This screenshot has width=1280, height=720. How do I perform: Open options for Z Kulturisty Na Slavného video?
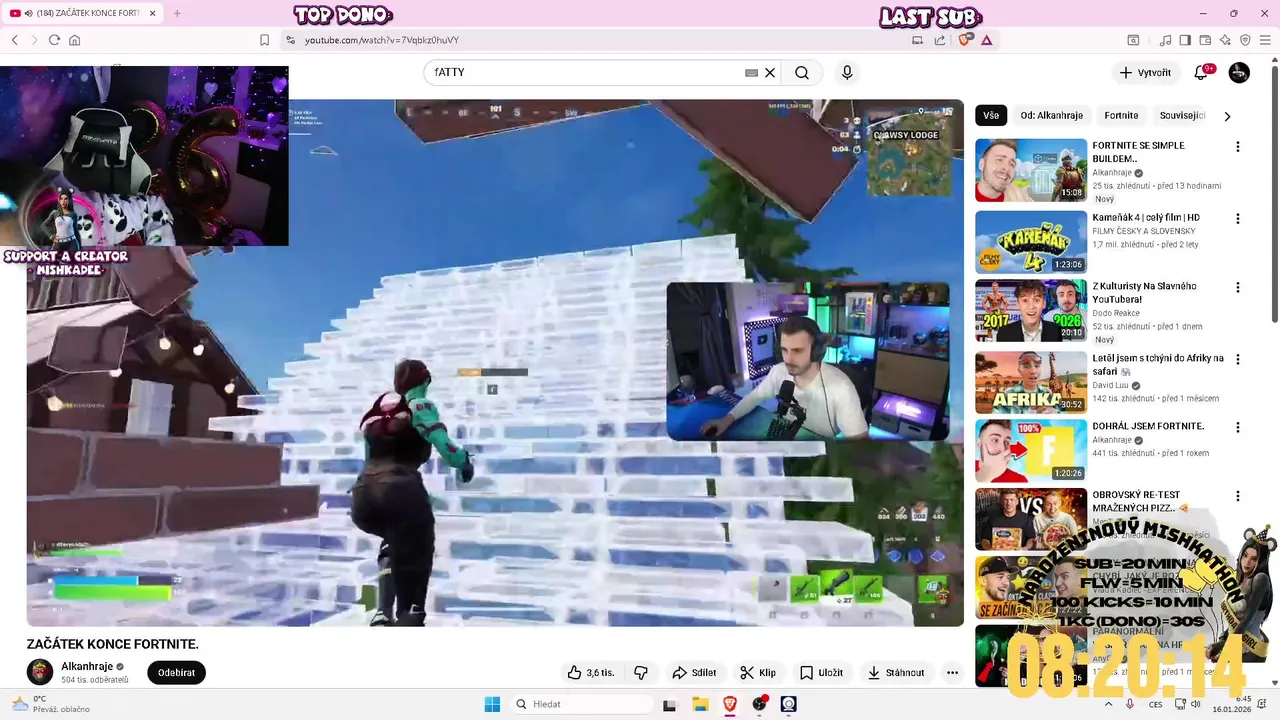pyautogui.click(x=1238, y=287)
